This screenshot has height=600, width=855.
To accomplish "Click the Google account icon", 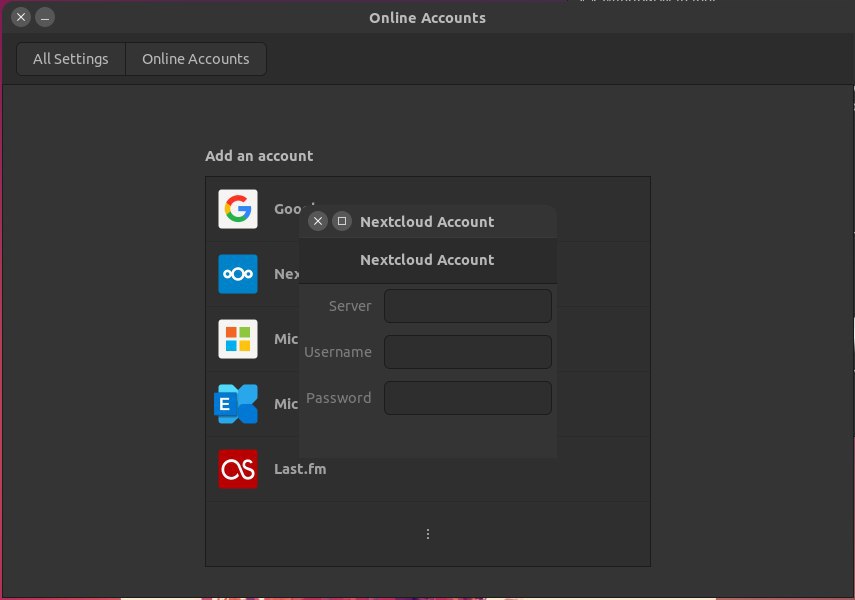I will tap(238, 209).
